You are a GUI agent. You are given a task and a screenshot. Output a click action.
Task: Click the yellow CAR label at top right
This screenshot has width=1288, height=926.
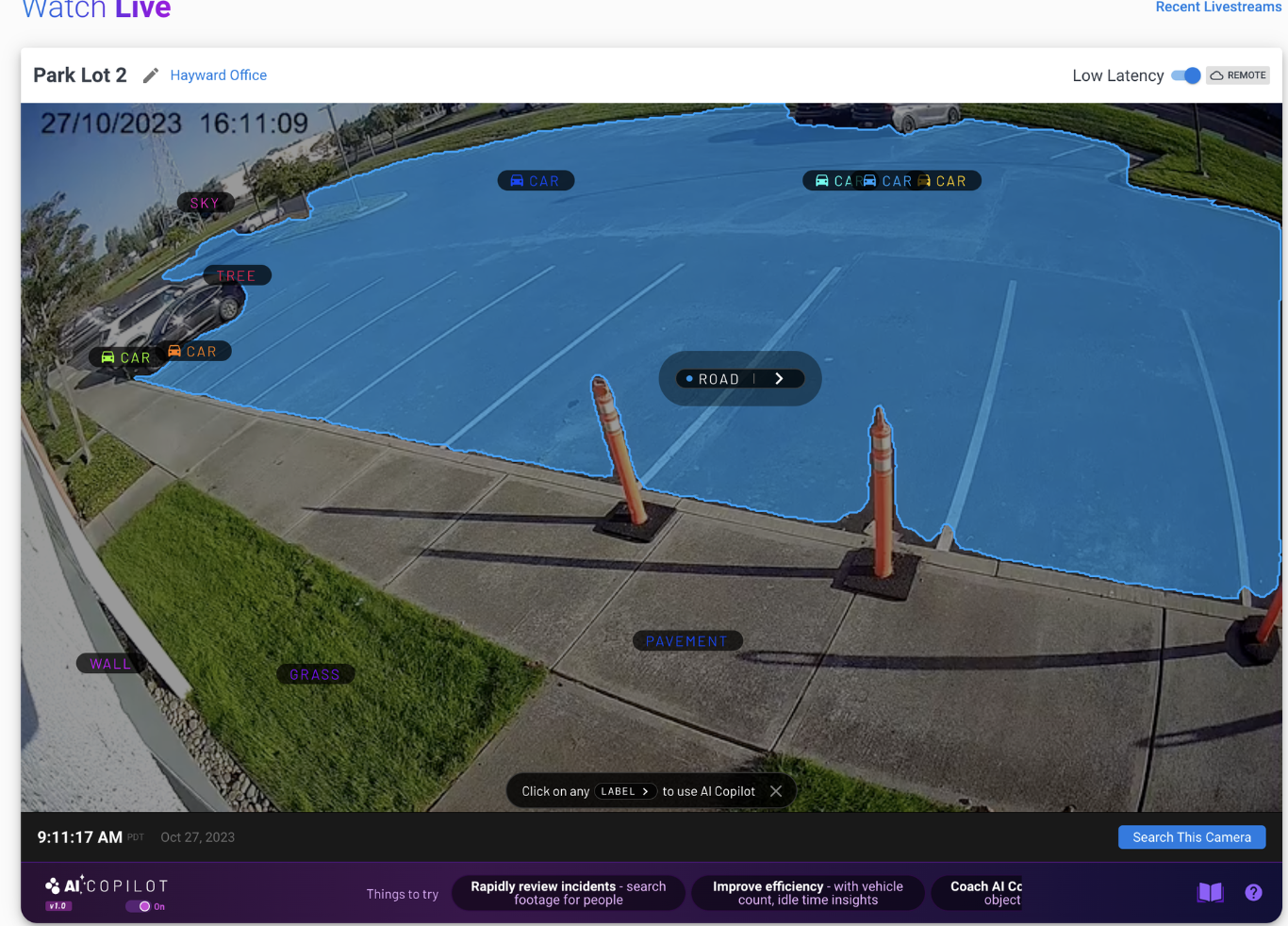tap(943, 180)
